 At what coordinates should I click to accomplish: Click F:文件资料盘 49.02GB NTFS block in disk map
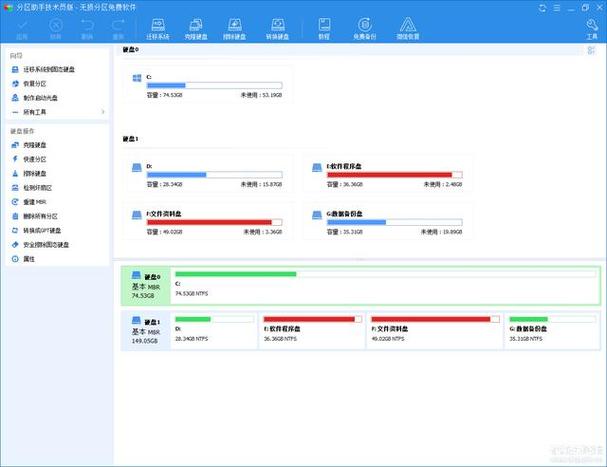(435, 330)
